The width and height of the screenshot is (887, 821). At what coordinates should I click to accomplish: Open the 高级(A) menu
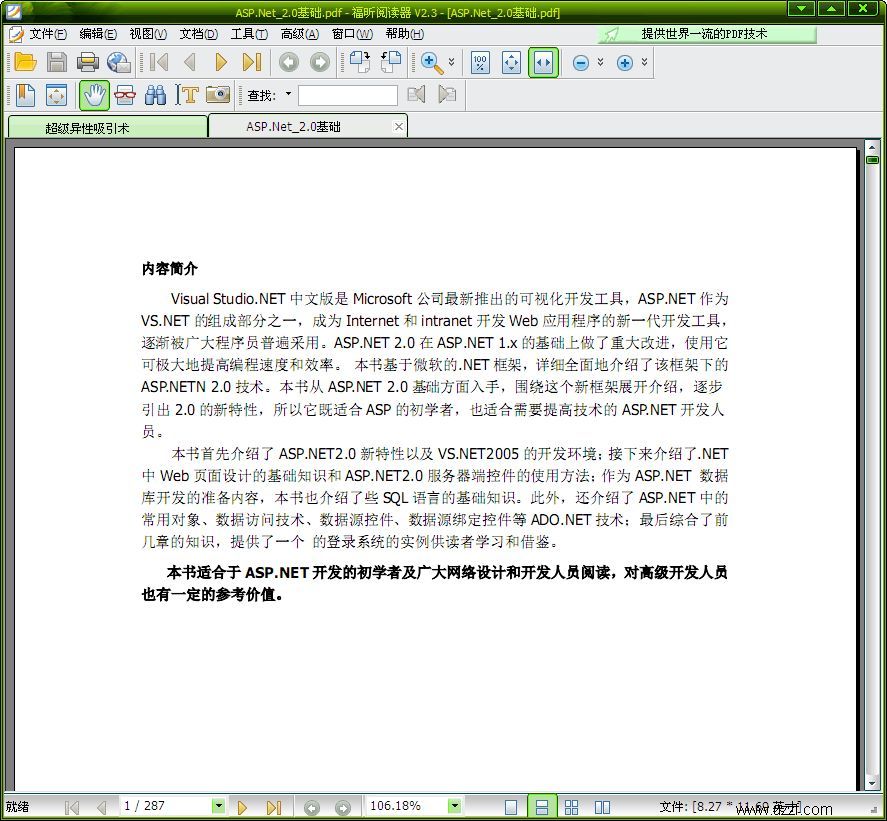click(300, 34)
